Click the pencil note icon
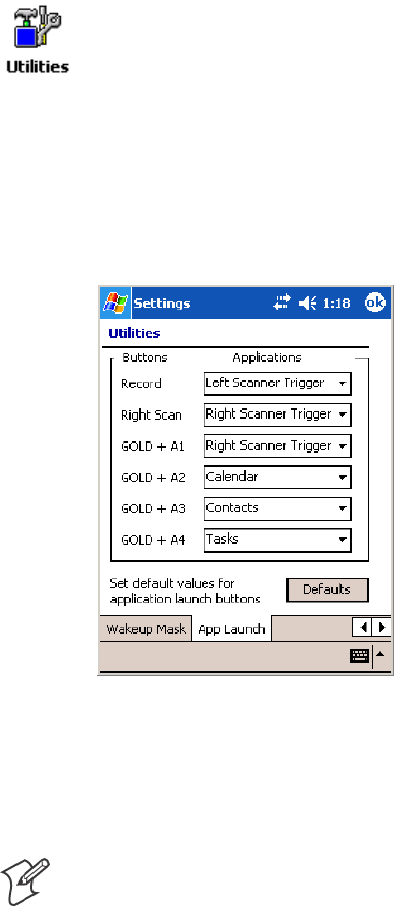Screen dimensions: 394x906 (x=24, y=882)
